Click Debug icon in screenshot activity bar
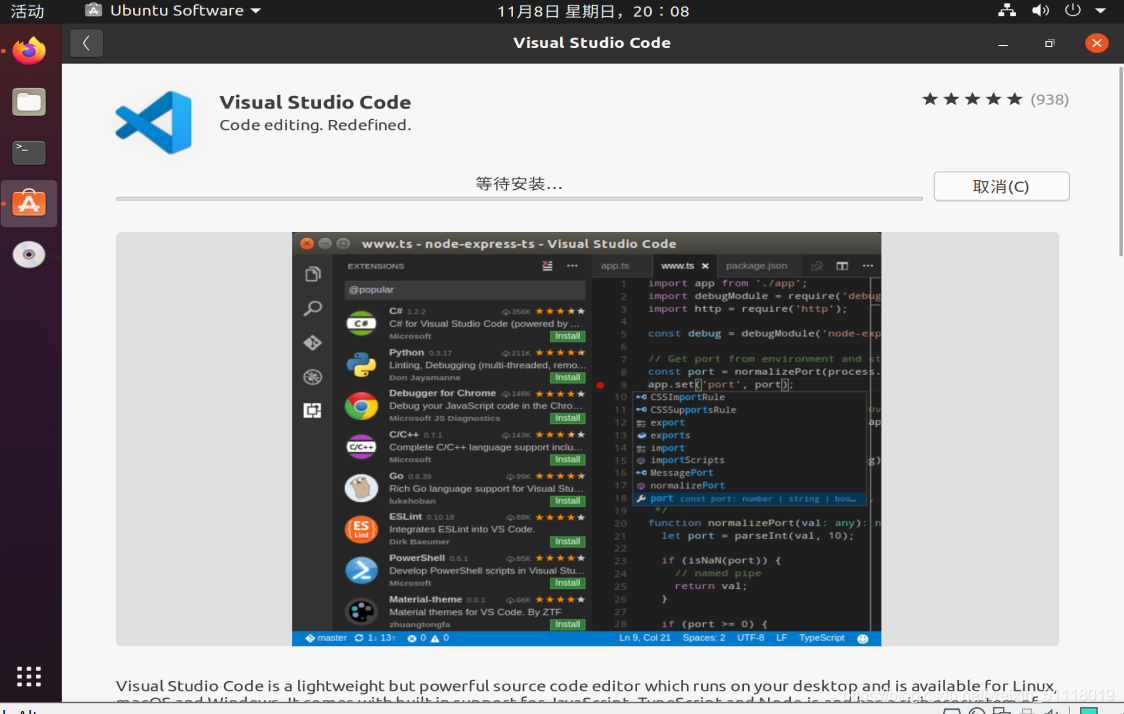The width and height of the screenshot is (1124, 714). tap(313, 376)
